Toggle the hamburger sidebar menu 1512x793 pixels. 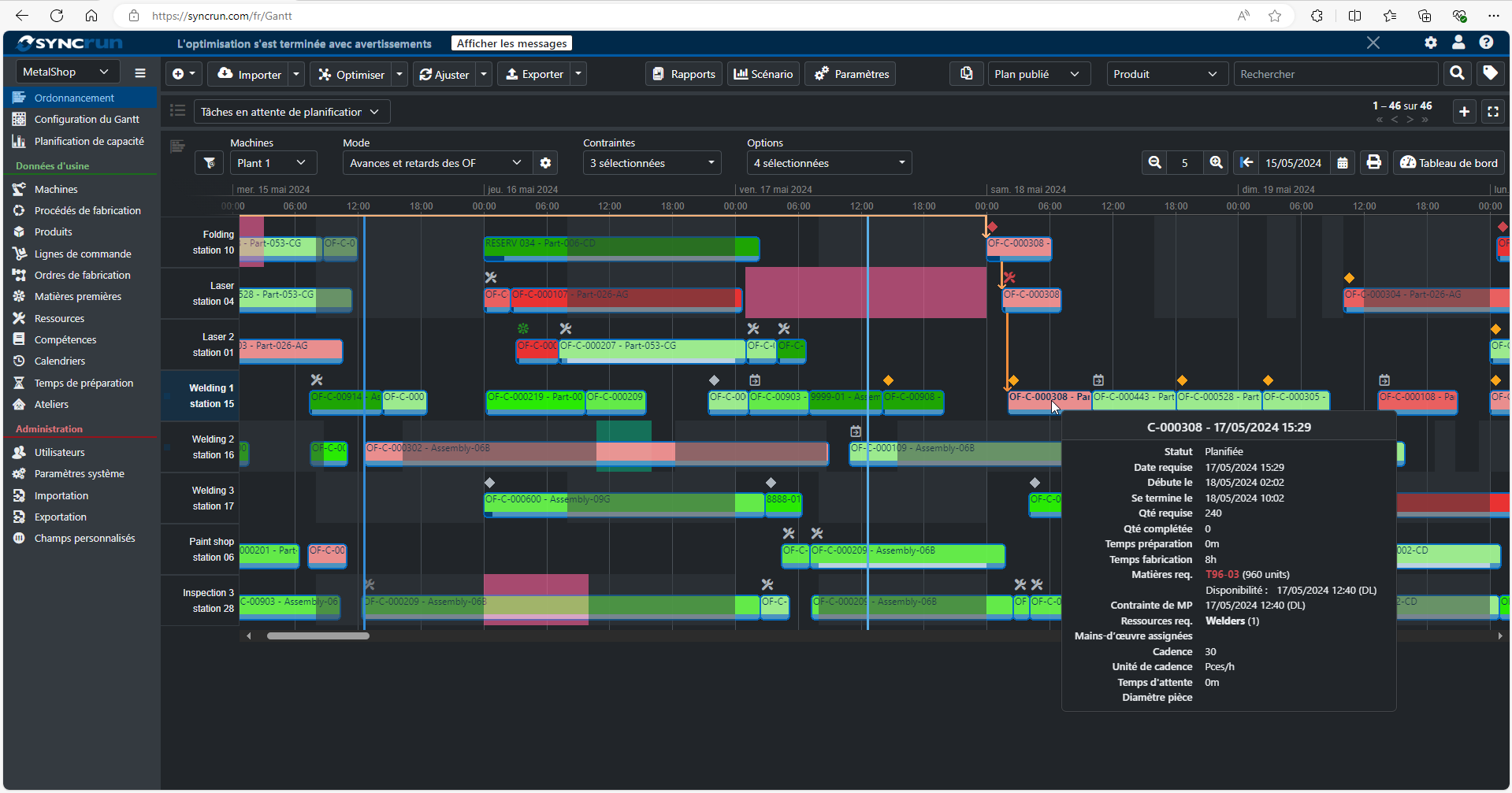[x=140, y=72]
